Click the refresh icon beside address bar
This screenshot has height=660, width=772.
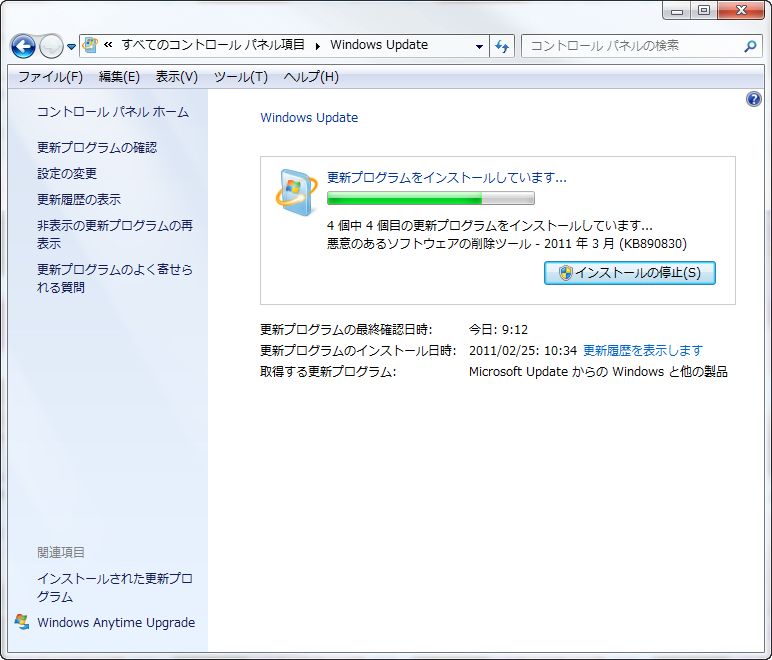[502, 46]
